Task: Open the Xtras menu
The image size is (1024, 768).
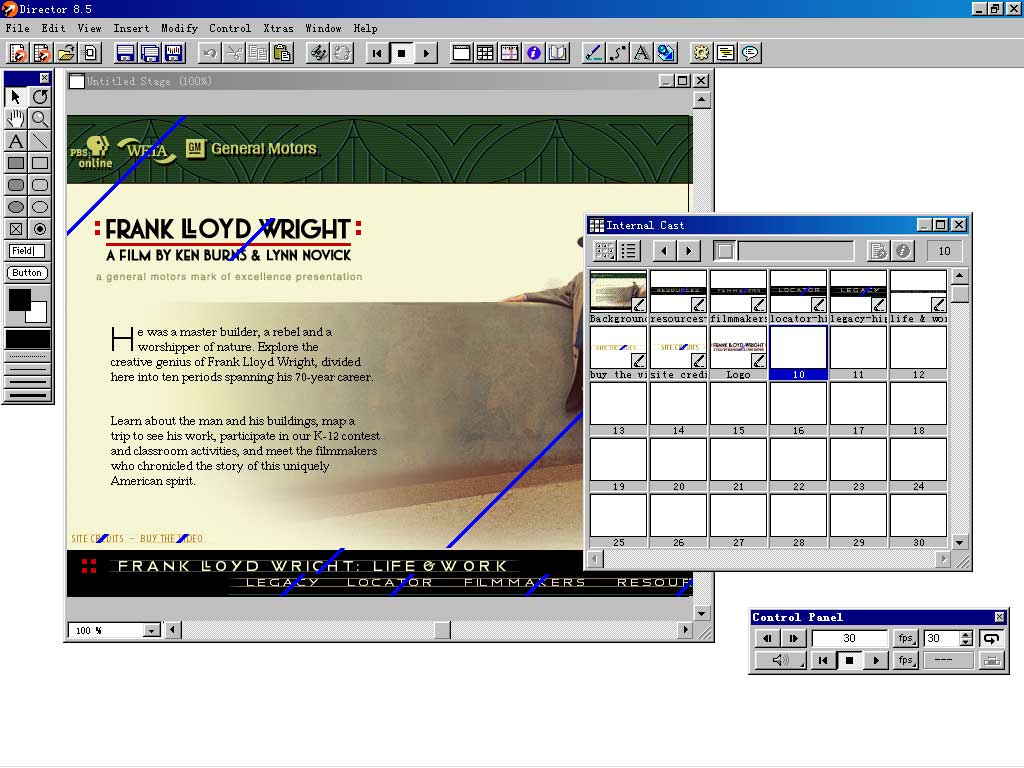Action: [x=278, y=28]
